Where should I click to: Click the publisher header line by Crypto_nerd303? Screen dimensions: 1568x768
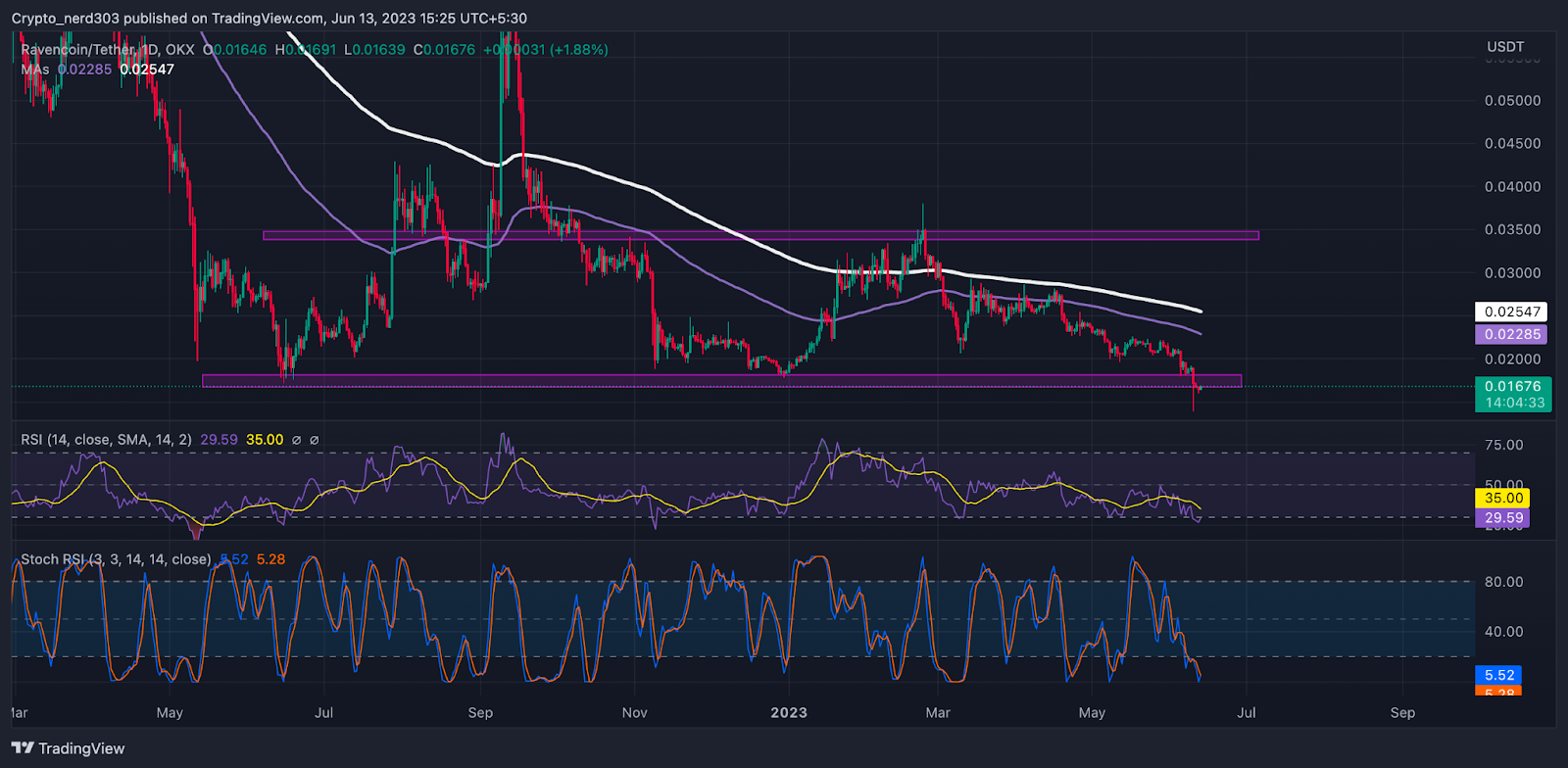[x=269, y=19]
